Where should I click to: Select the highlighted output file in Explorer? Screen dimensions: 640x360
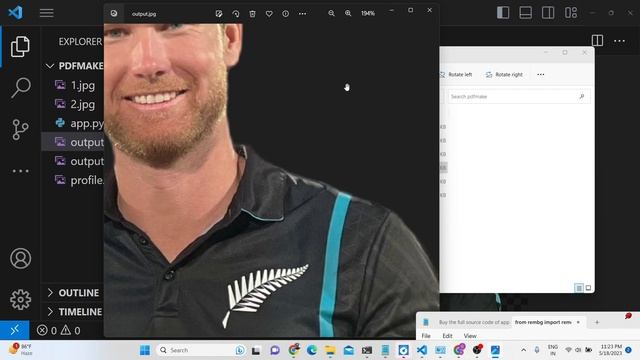(73, 142)
